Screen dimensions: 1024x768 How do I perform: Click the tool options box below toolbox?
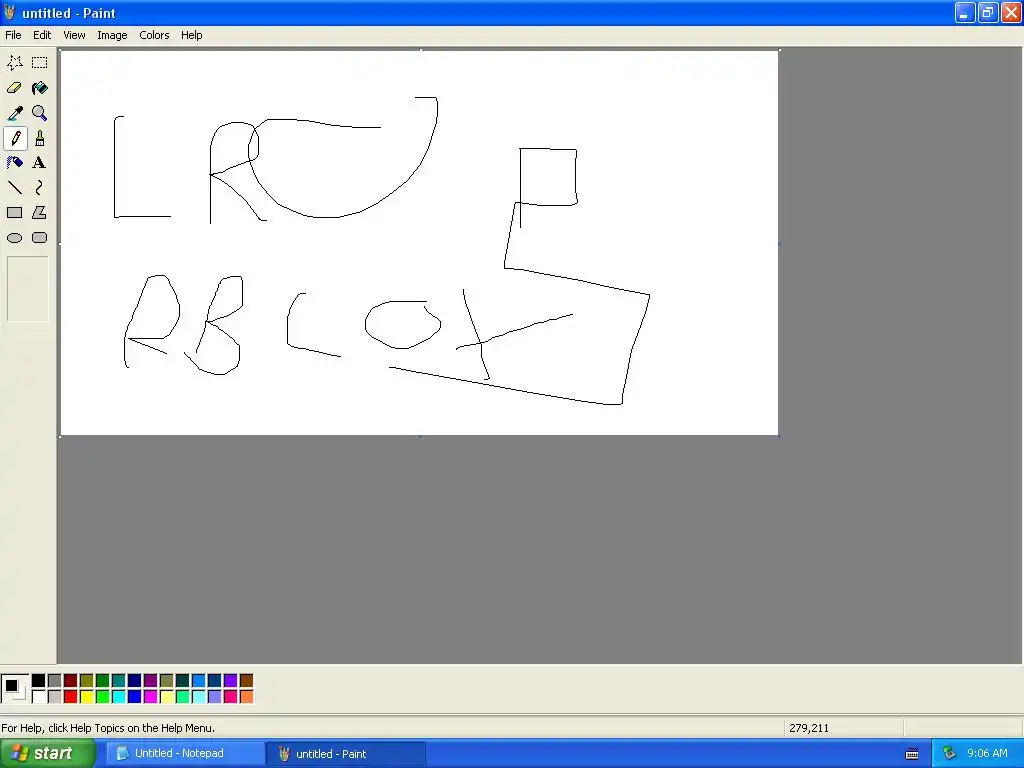point(28,289)
